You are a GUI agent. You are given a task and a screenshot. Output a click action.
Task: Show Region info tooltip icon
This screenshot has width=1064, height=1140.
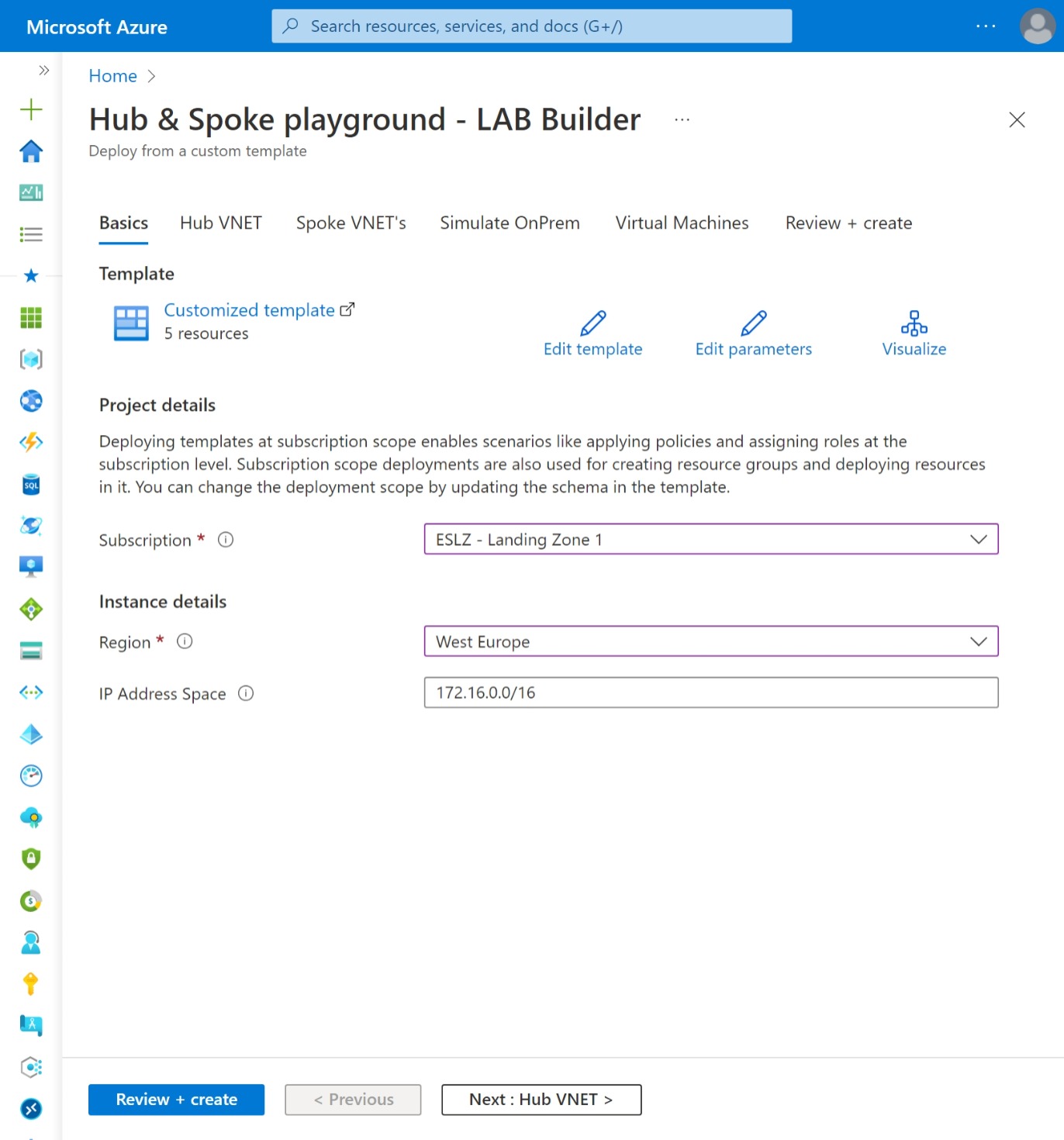pos(185,641)
